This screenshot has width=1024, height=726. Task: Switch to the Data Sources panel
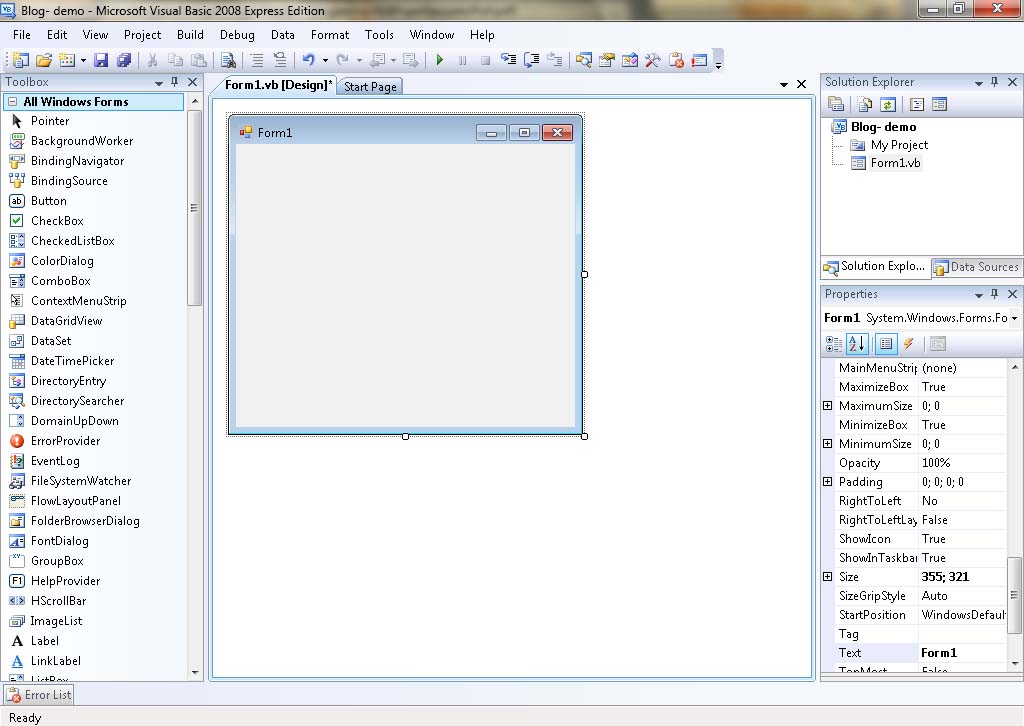coord(977,267)
